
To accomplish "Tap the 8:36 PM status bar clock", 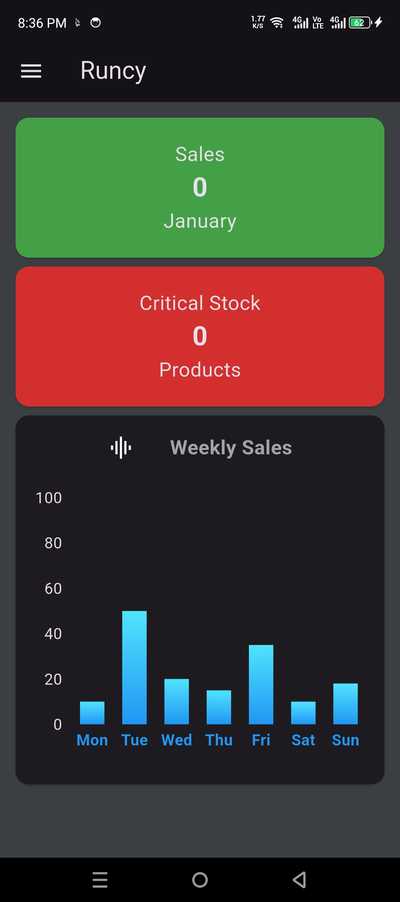I will pyautogui.click(x=42, y=23).
